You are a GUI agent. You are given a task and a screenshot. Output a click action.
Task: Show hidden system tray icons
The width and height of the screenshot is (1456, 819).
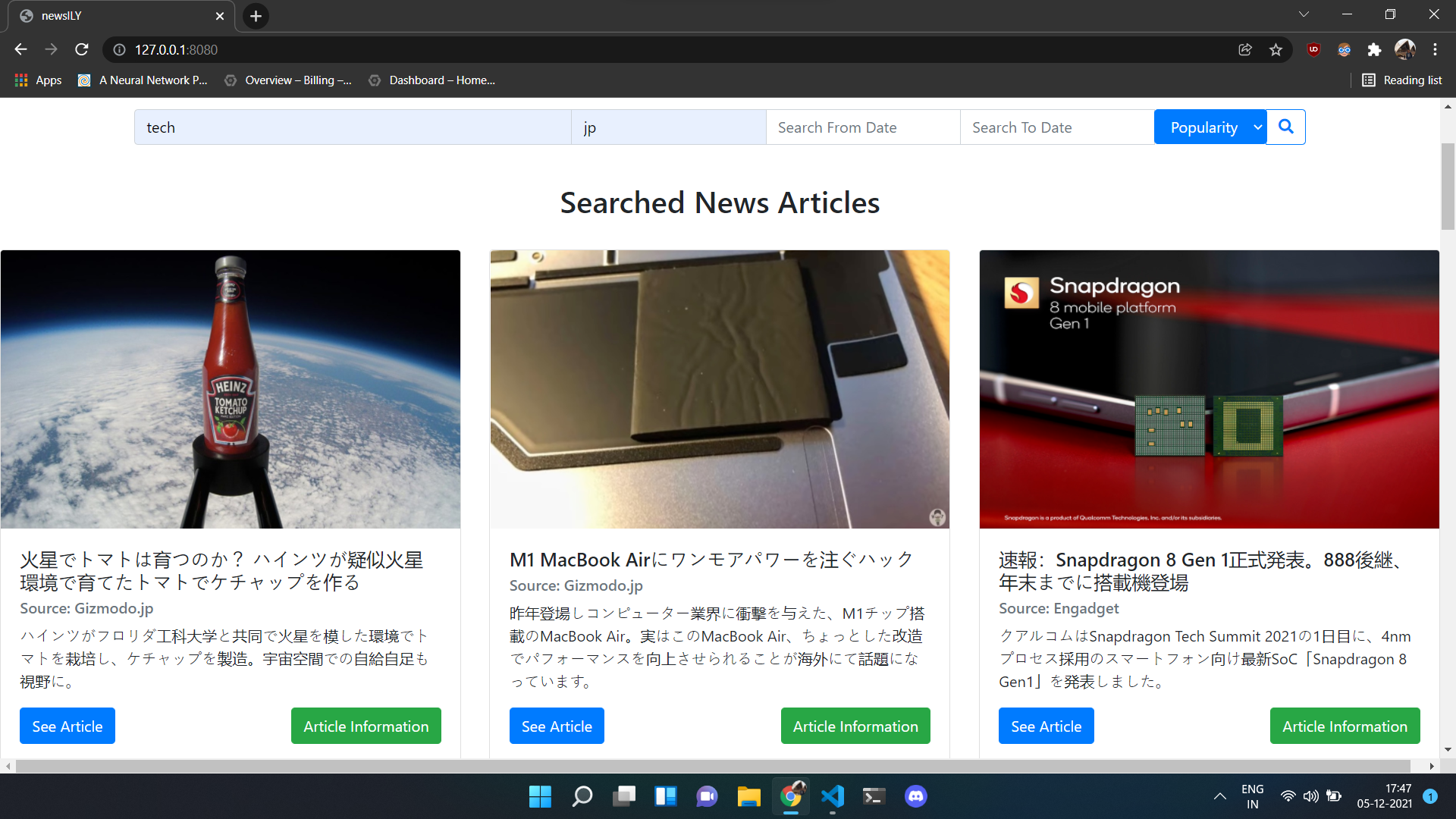(1219, 796)
